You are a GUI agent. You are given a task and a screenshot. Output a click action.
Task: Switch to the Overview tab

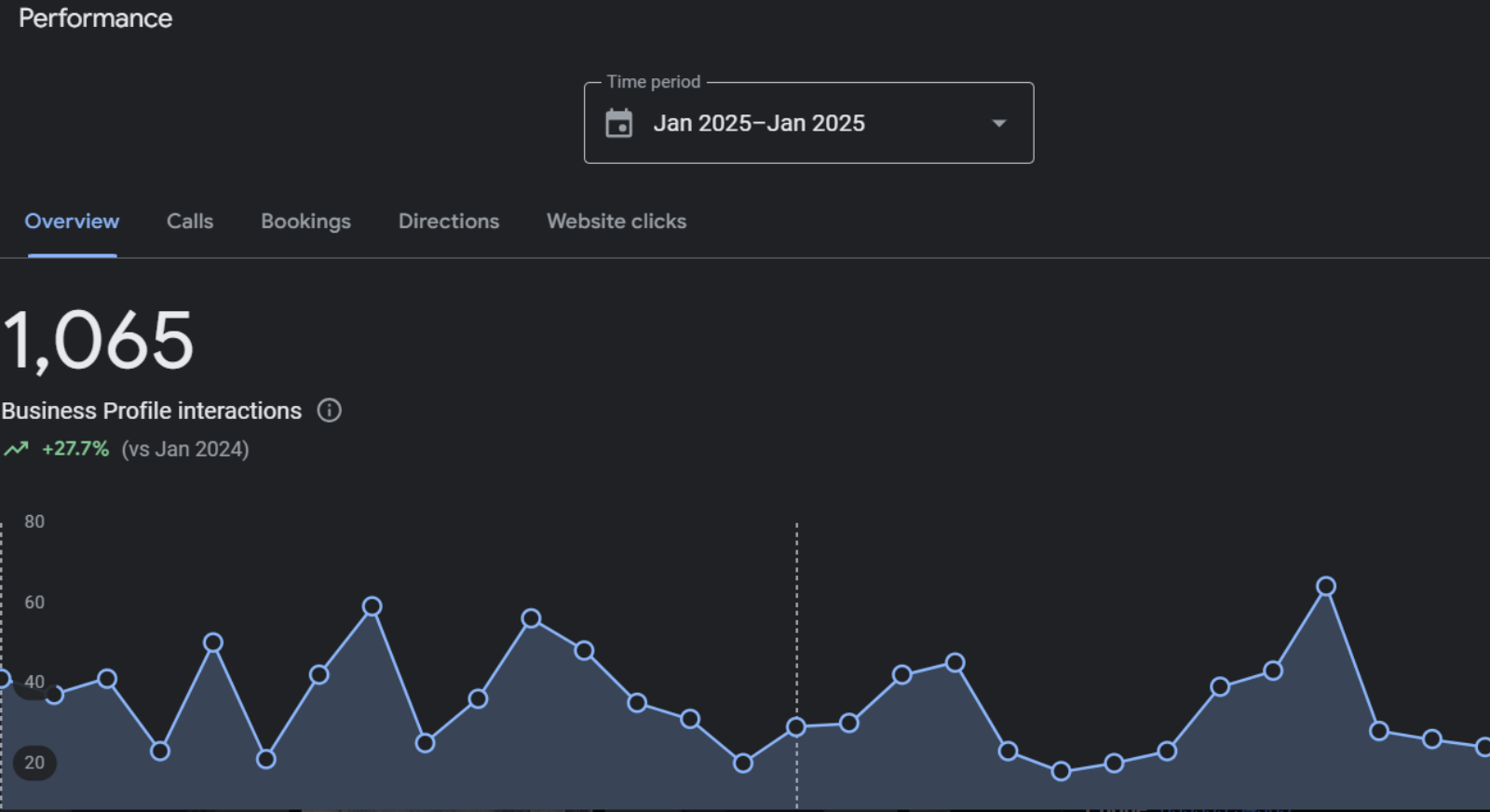72,222
